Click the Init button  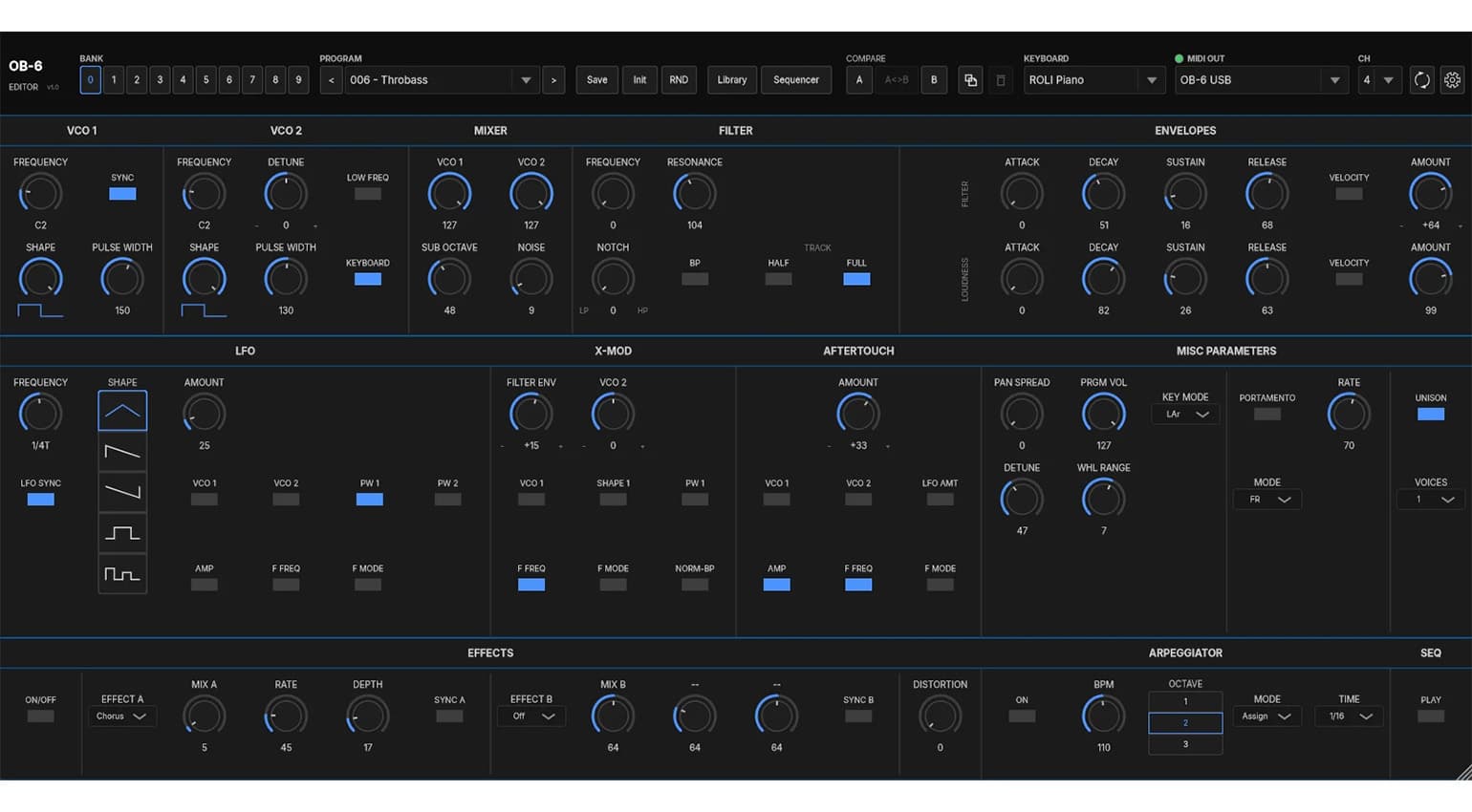[639, 80]
